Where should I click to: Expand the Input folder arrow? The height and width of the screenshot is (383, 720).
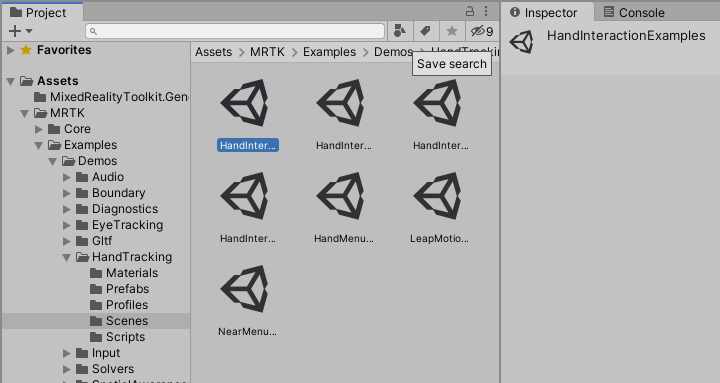pos(67,353)
